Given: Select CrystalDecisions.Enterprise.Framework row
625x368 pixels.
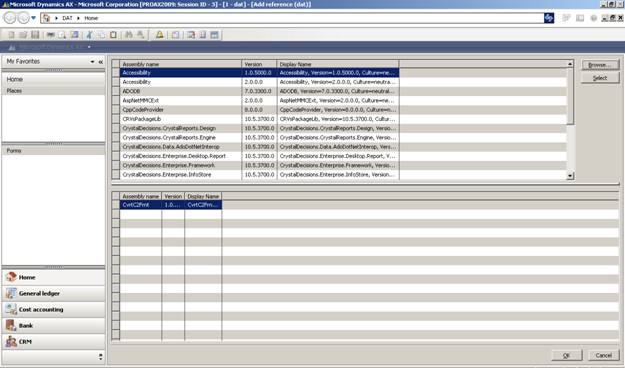Looking at the screenshot, I should (x=259, y=165).
